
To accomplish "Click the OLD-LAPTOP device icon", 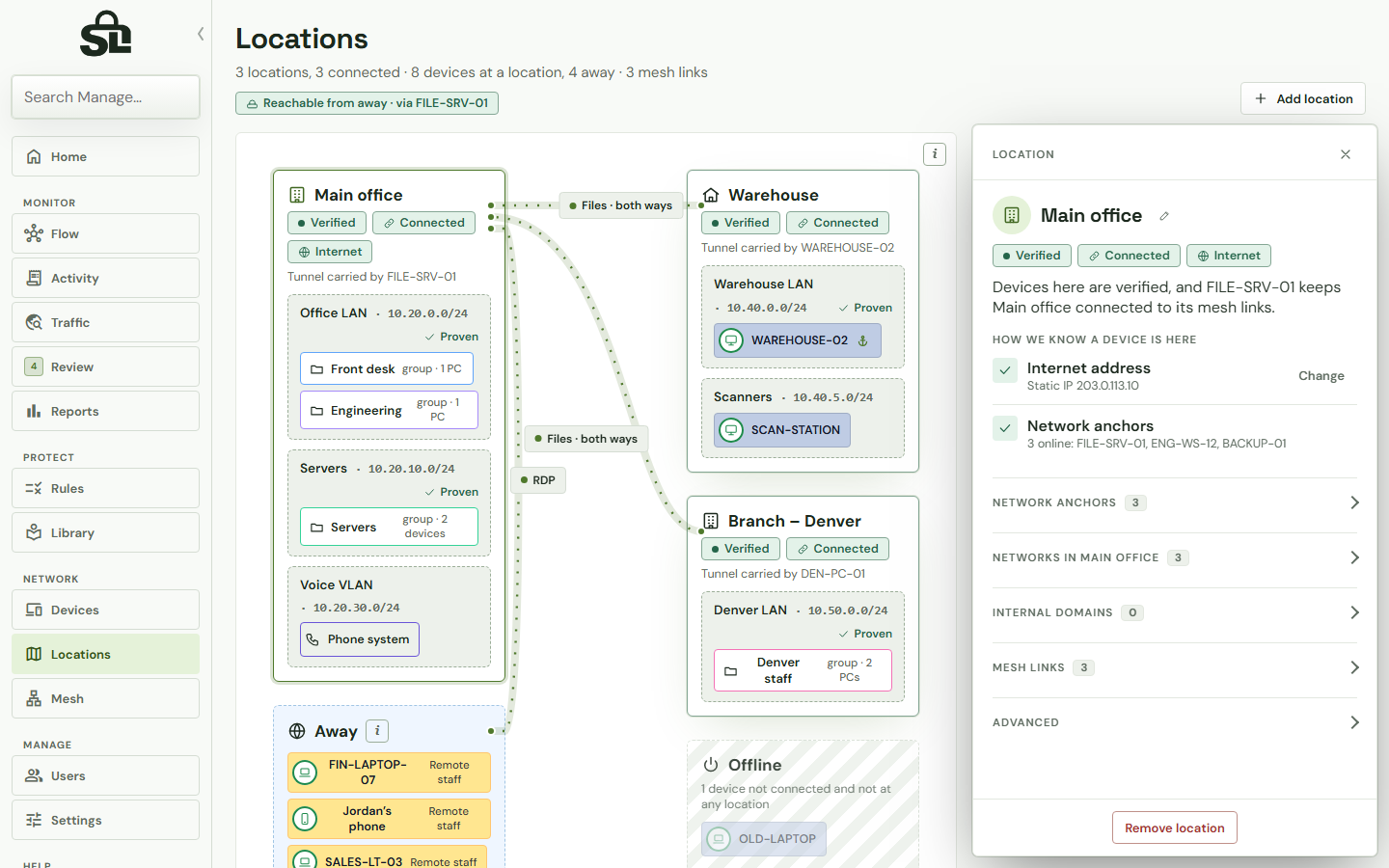I will pyautogui.click(x=719, y=839).
